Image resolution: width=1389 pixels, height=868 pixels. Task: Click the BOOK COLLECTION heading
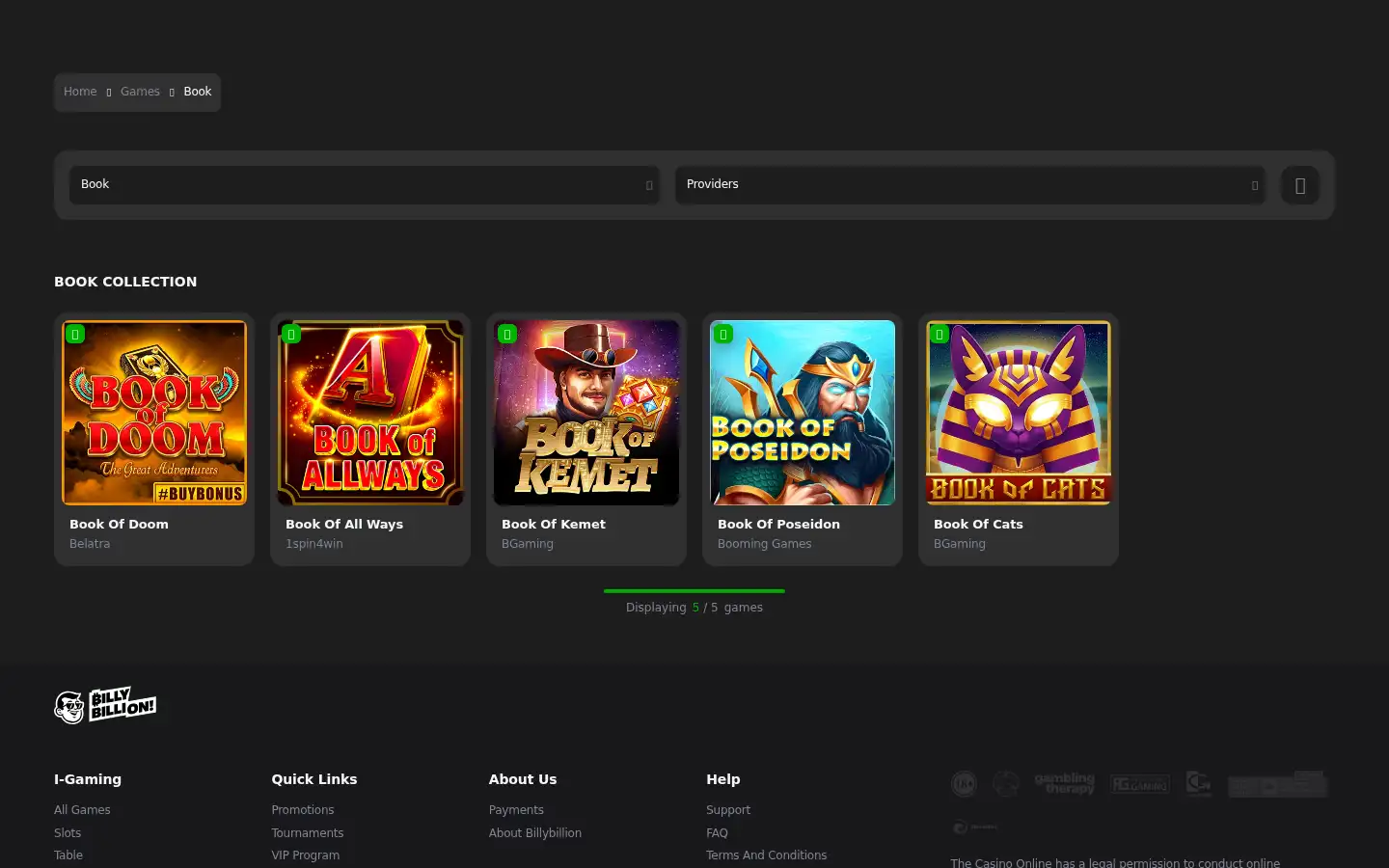click(x=125, y=282)
